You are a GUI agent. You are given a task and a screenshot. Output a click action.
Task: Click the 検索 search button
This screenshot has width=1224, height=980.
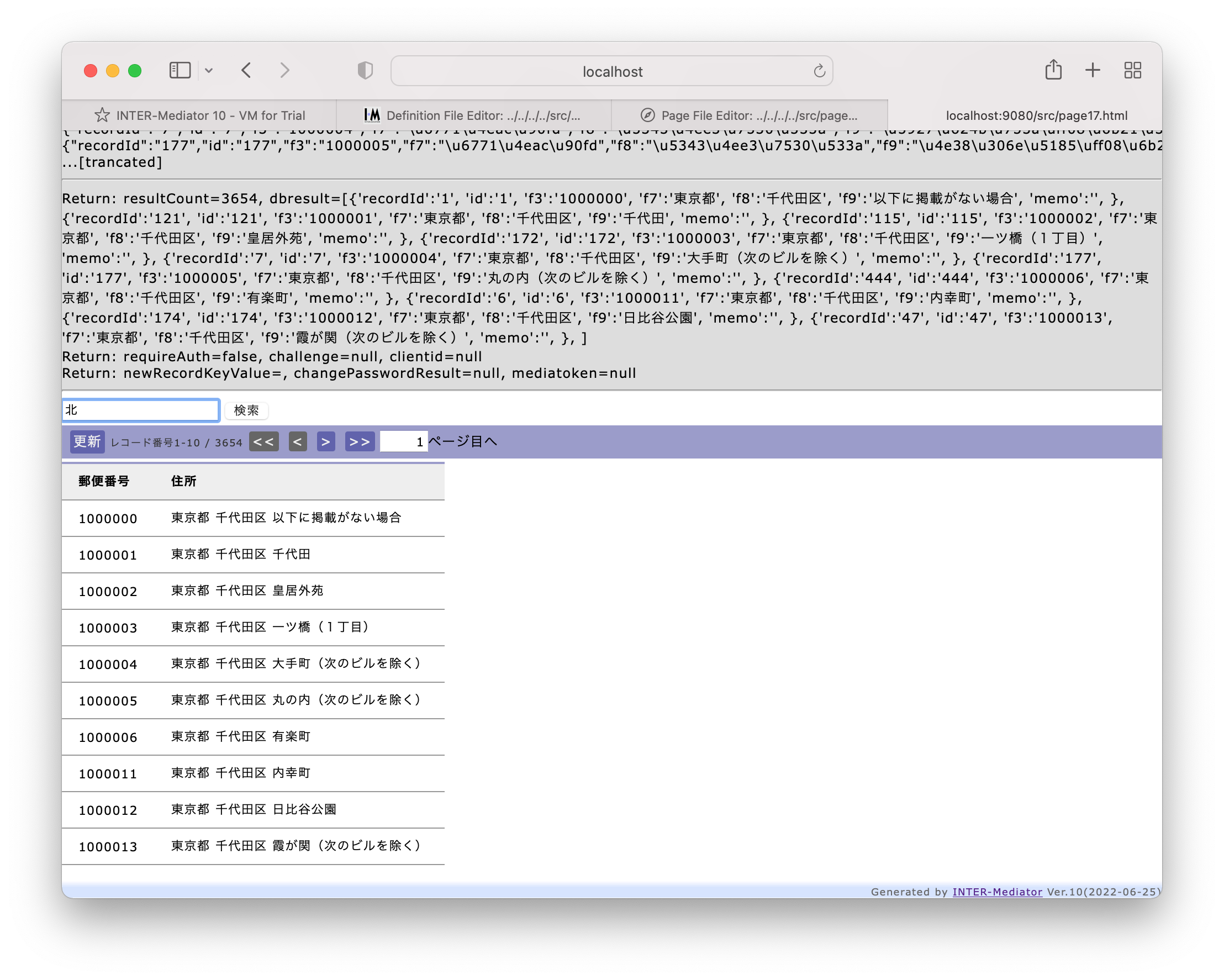(246, 410)
